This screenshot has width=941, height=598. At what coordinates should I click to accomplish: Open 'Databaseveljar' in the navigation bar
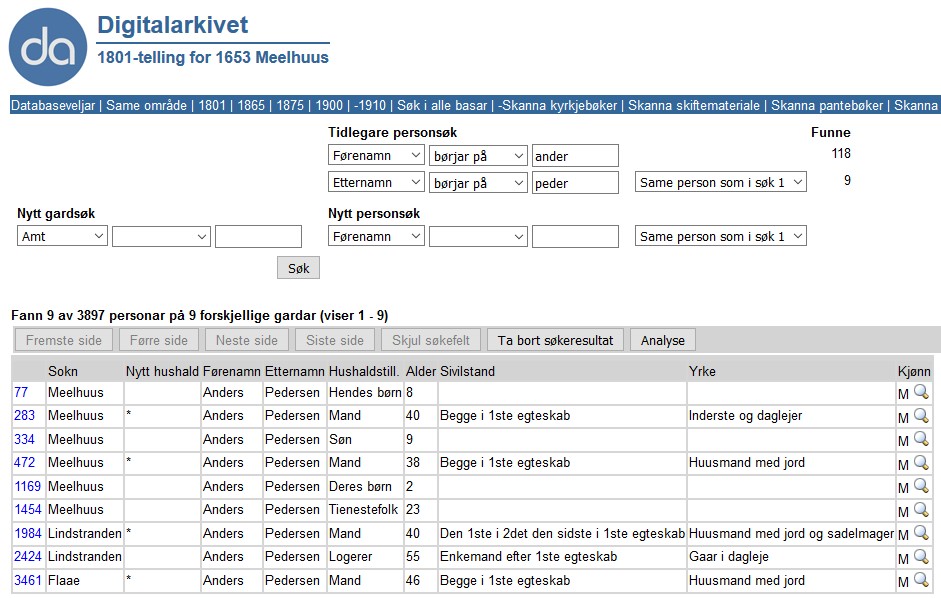coord(54,105)
